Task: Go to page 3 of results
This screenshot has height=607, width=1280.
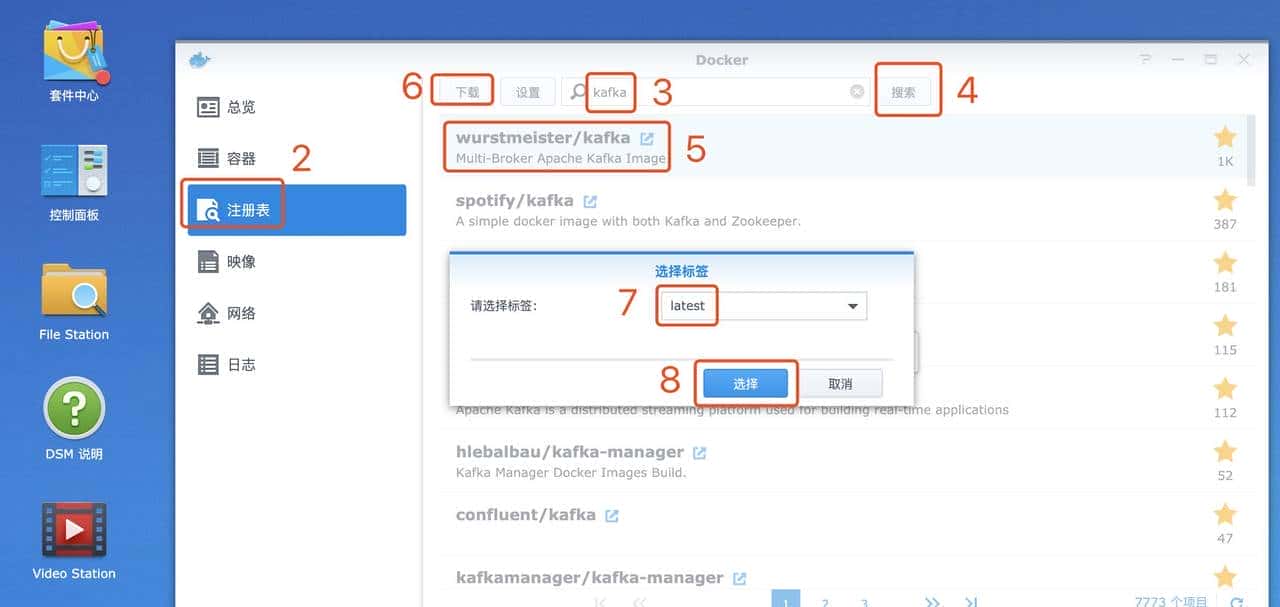Action: point(864,602)
